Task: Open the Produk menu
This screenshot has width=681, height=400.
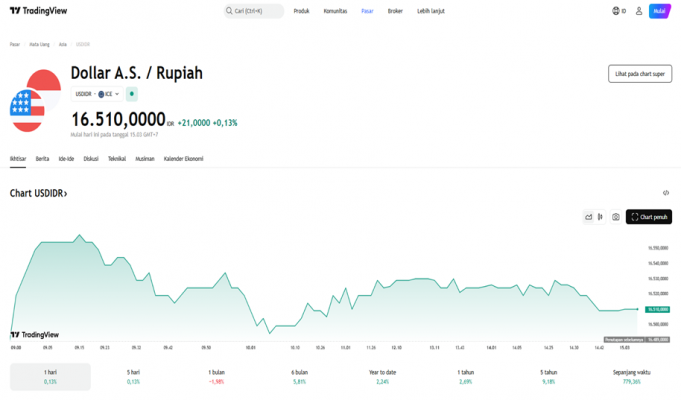Action: (301, 11)
